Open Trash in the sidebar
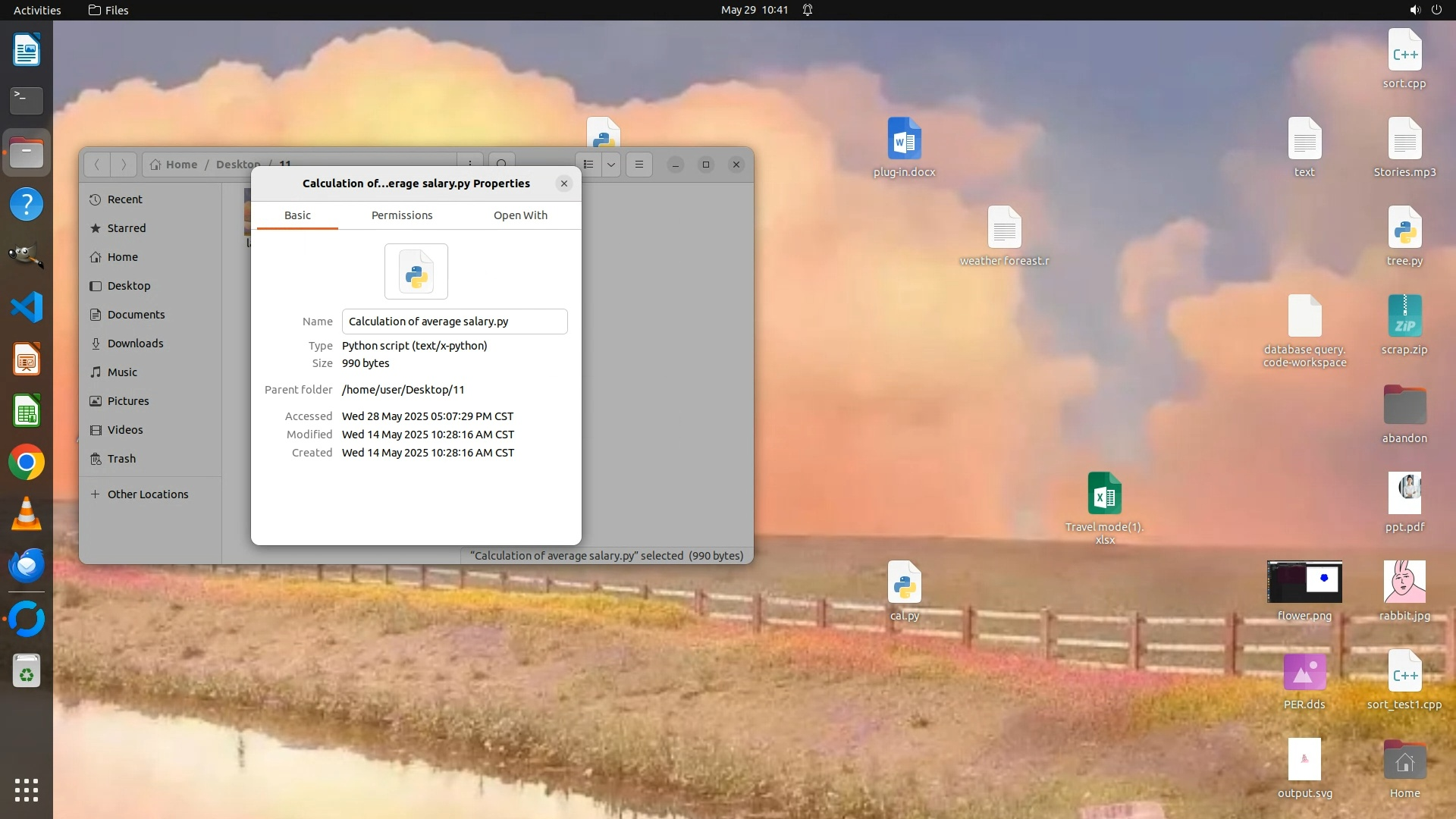The height and width of the screenshot is (819, 1456). tap(121, 459)
